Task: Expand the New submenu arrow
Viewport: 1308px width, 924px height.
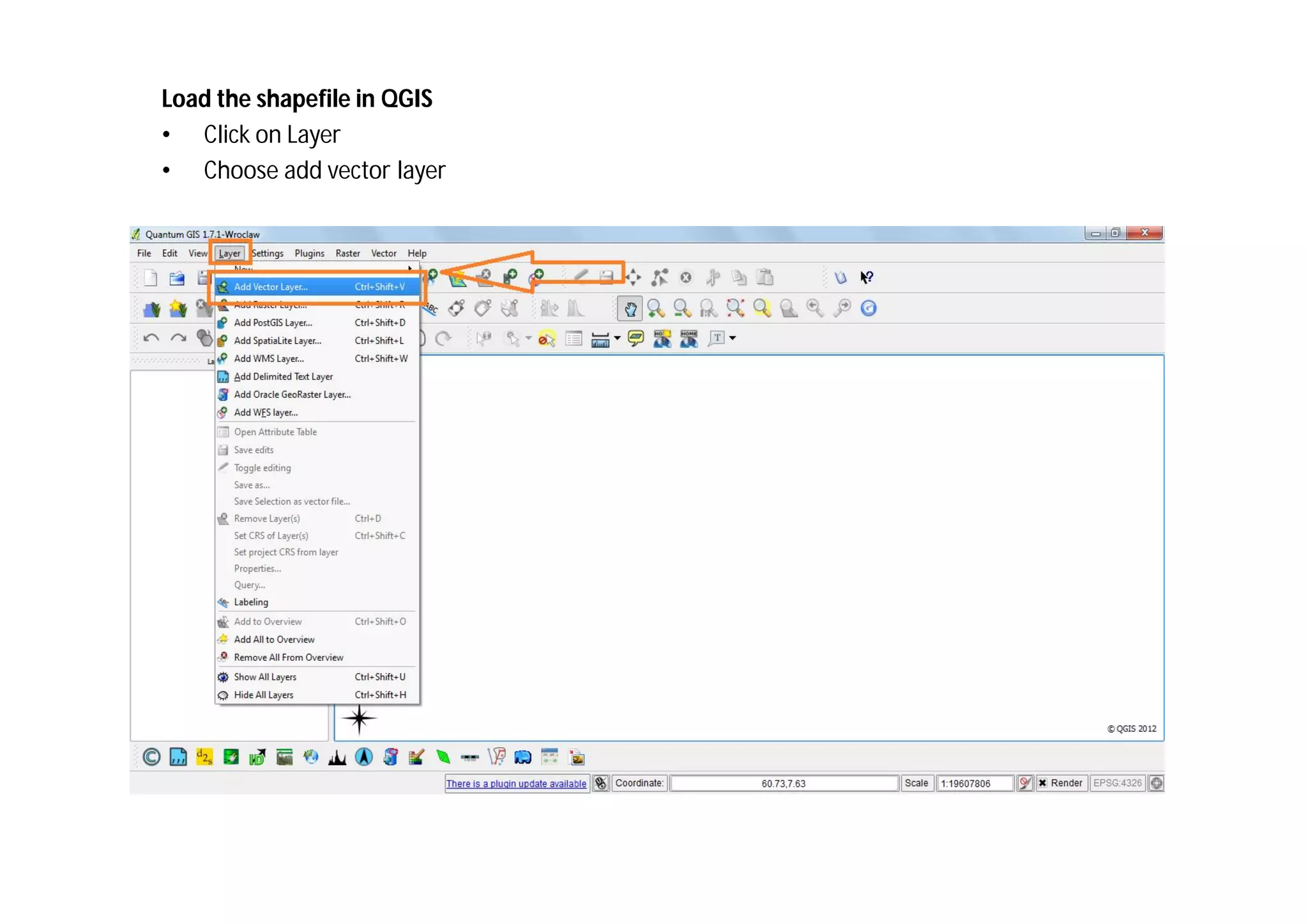Action: coord(410,268)
